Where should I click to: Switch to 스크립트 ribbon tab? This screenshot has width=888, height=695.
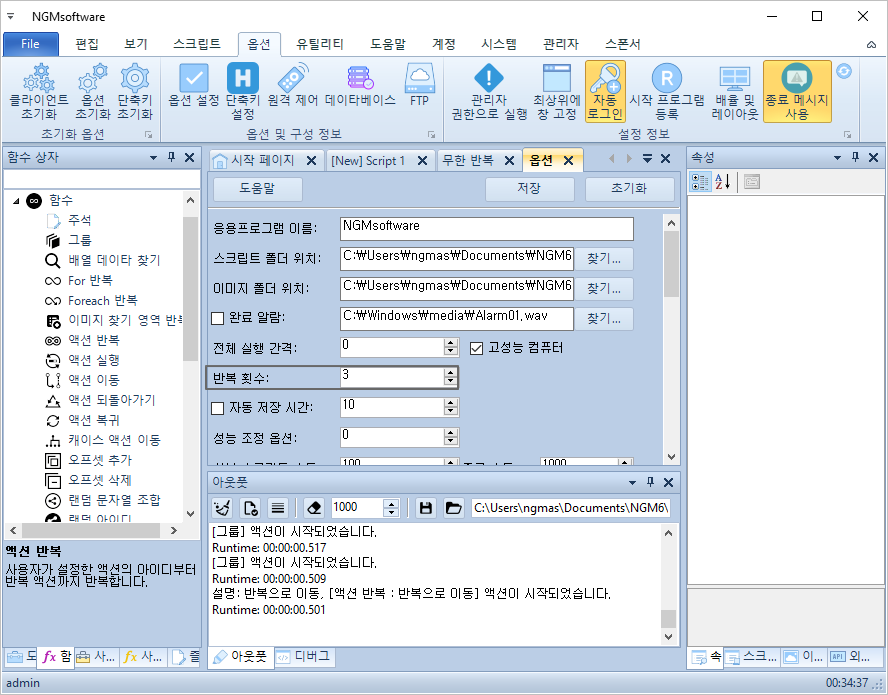tap(197, 44)
